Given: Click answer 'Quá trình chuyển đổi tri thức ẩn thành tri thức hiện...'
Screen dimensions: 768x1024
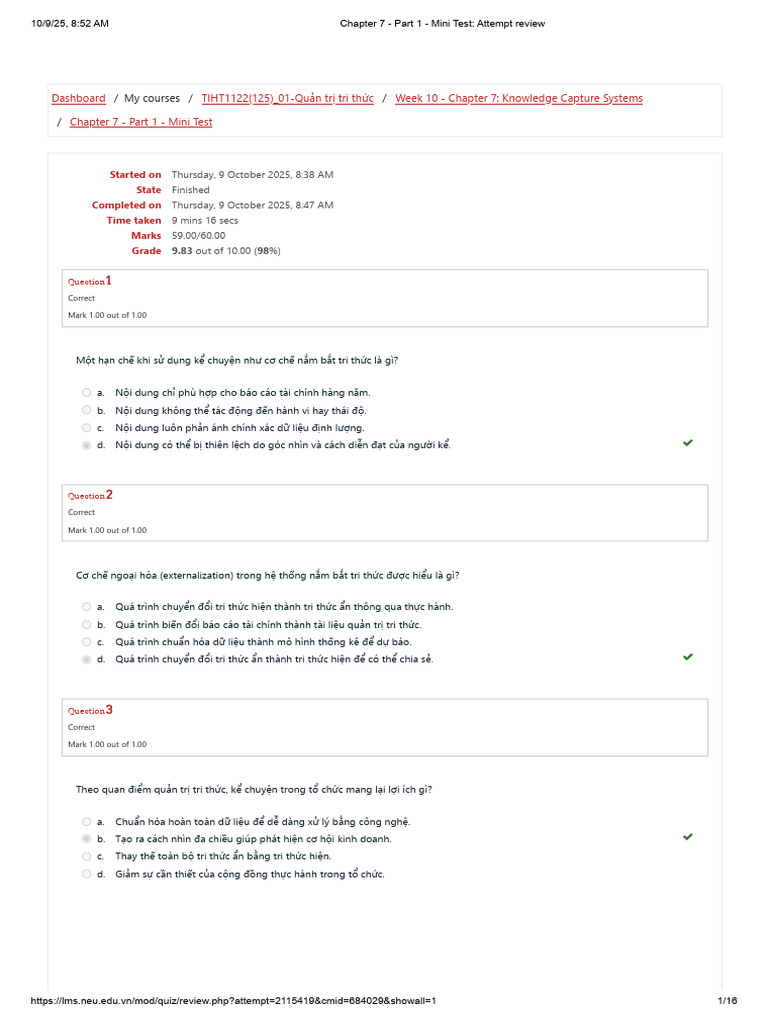Looking at the screenshot, I should click(x=274, y=659).
